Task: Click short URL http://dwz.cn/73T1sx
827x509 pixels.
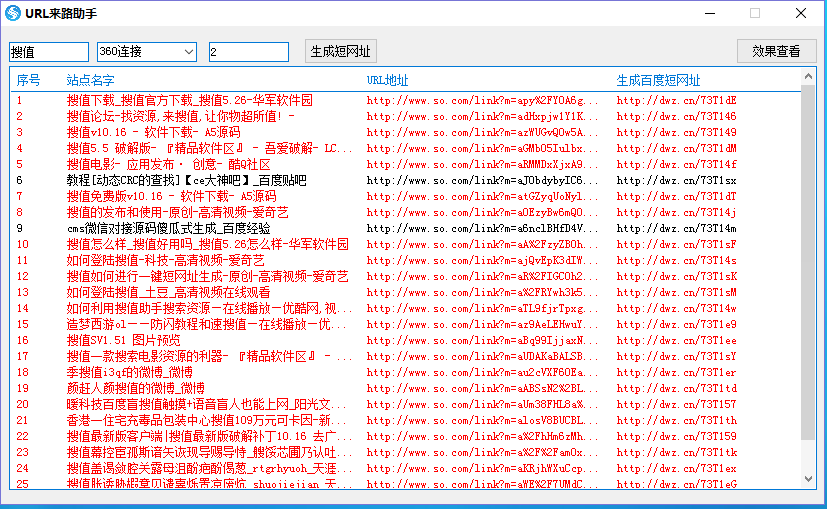Action: pyautogui.click(x=676, y=180)
